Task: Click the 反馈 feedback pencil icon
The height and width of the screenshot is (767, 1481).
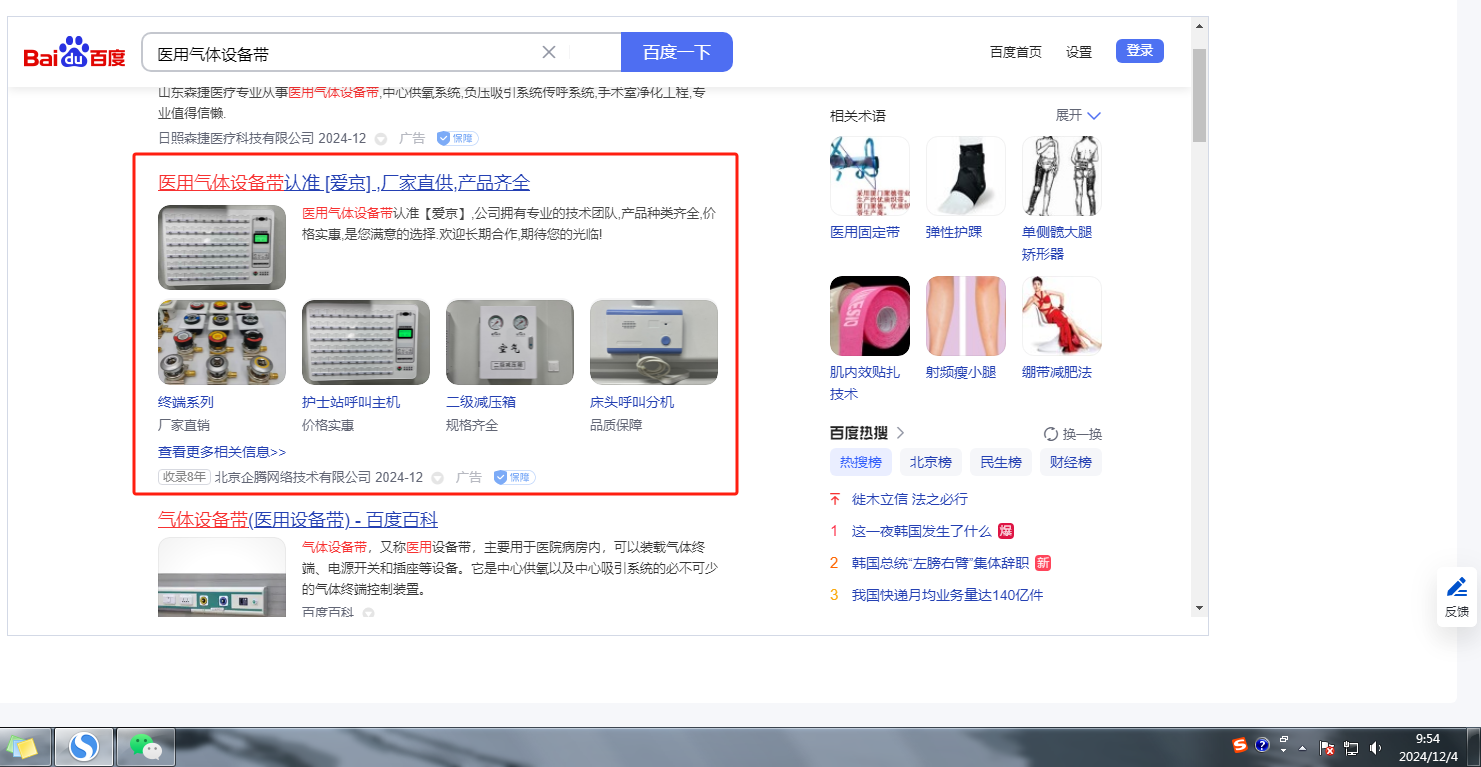Action: tap(1457, 587)
